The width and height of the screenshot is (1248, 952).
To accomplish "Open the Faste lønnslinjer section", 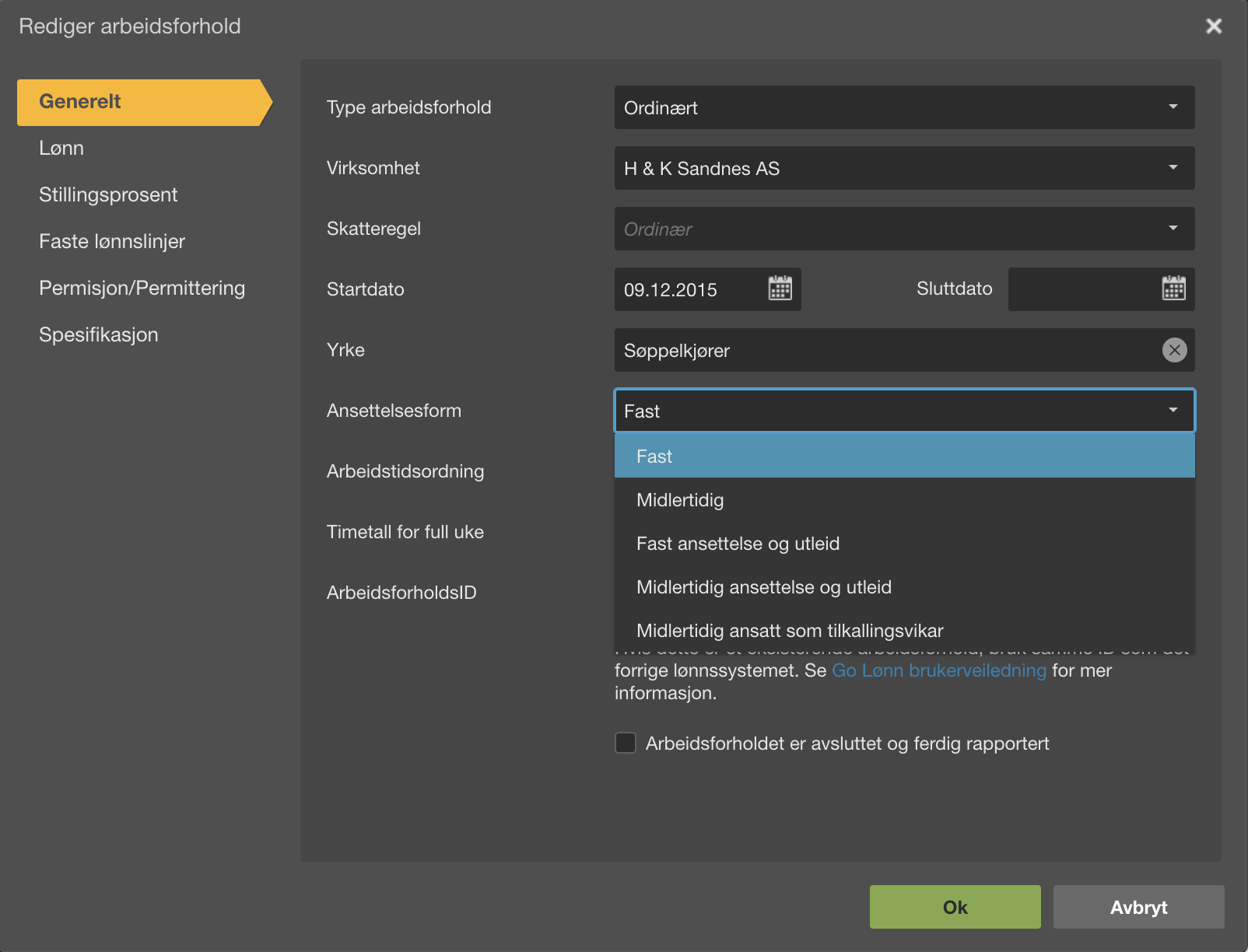I will pos(112,241).
